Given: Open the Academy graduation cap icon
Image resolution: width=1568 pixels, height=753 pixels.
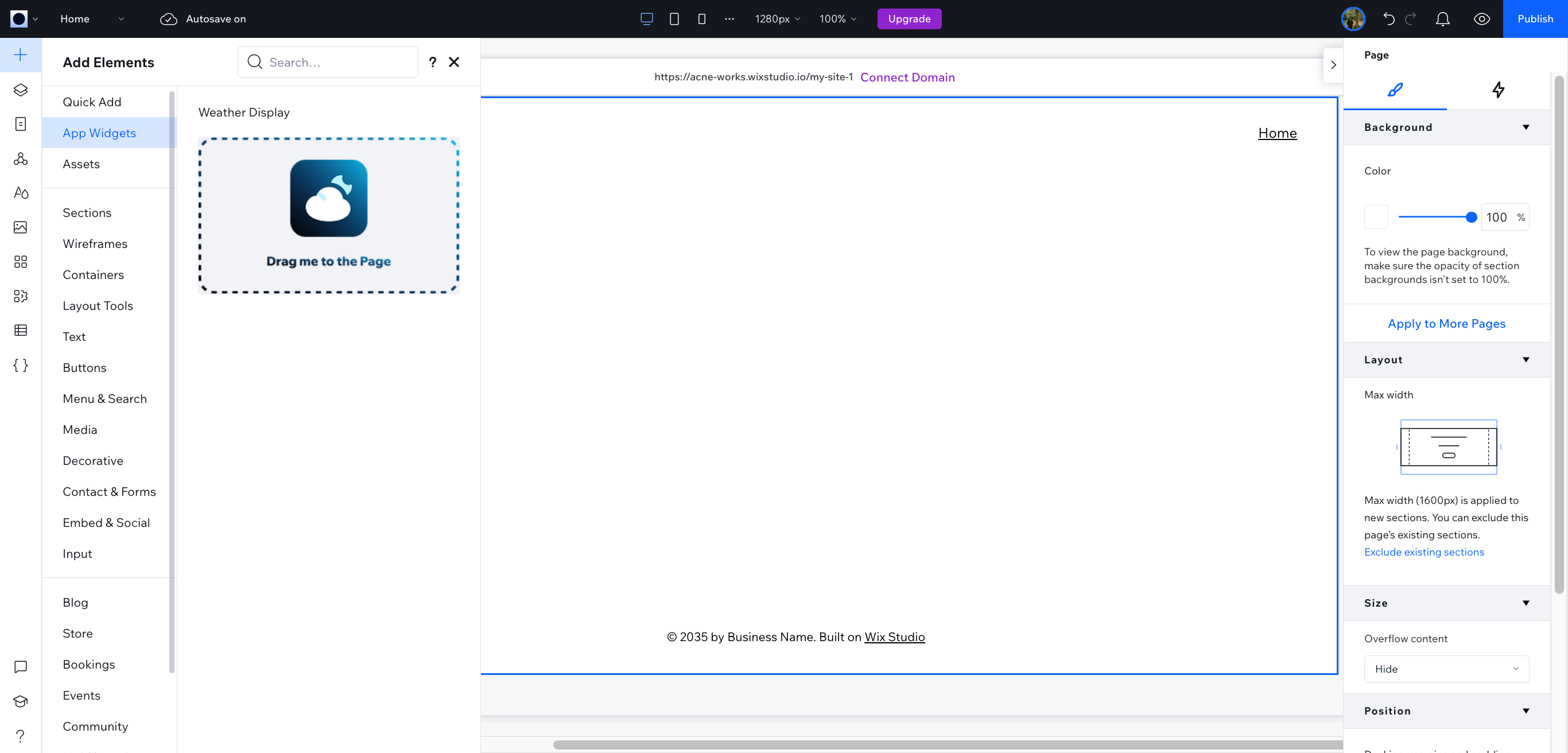Looking at the screenshot, I should [20, 701].
